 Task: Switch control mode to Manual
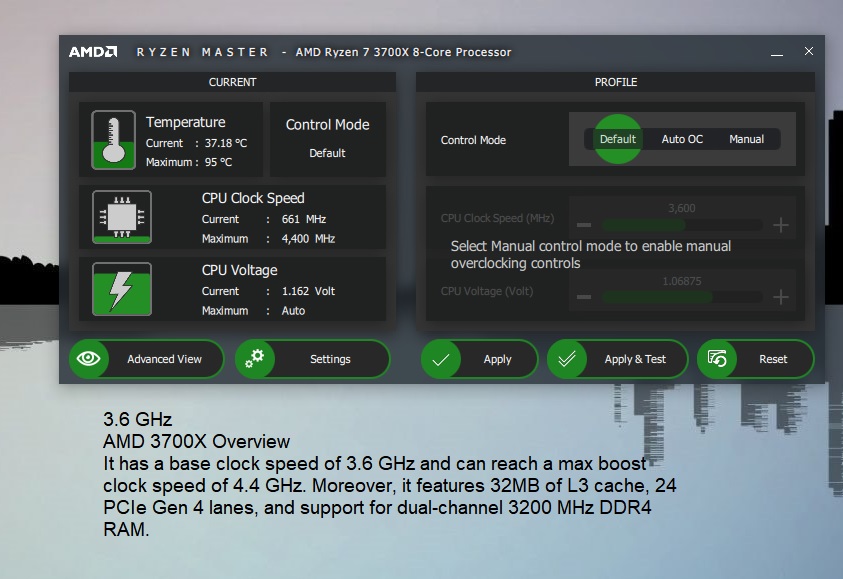click(x=746, y=139)
